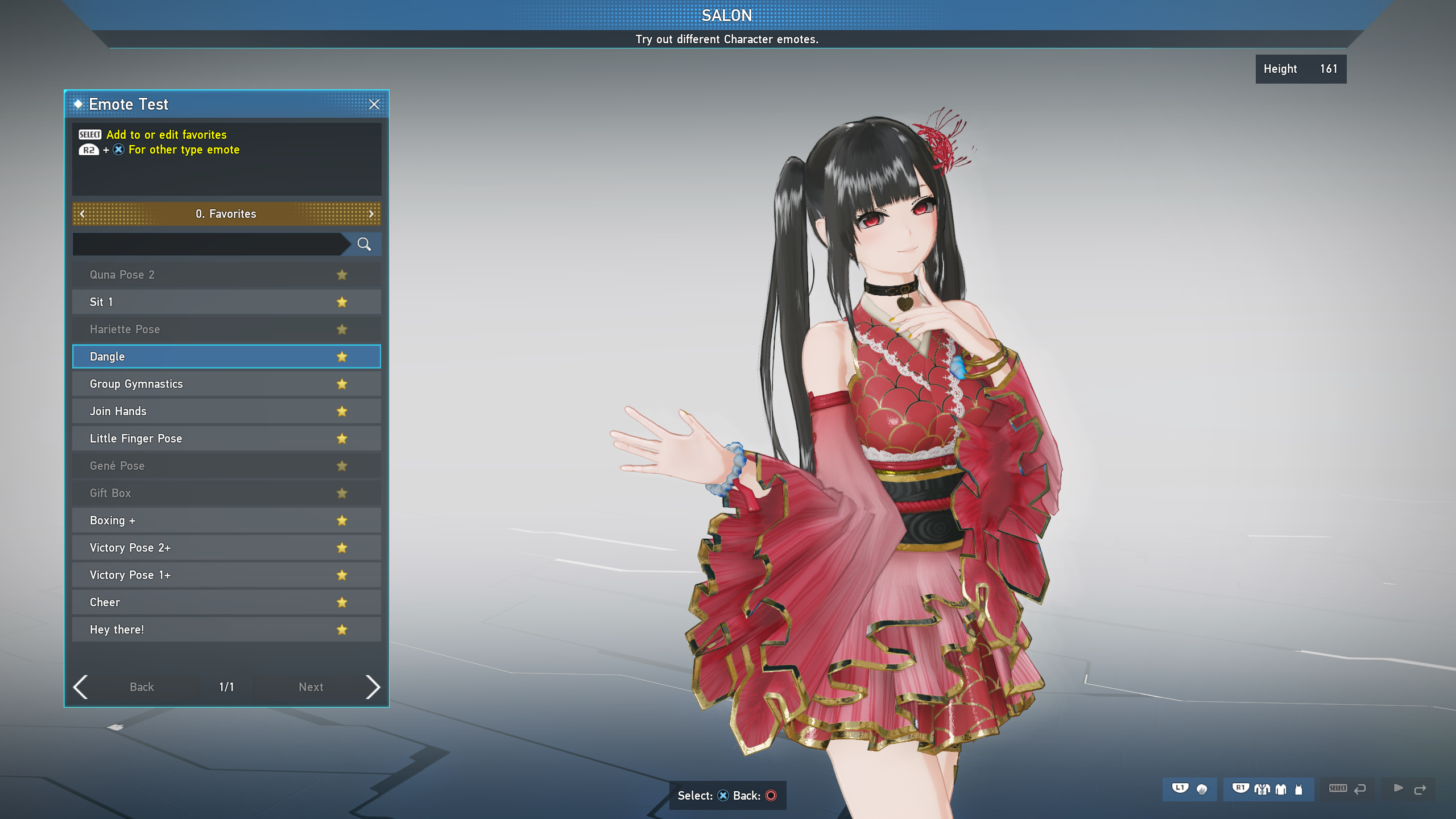Viewport: 1456px width, 819px height.
Task: Click the SELECT icon for edit favorites
Action: click(x=90, y=135)
